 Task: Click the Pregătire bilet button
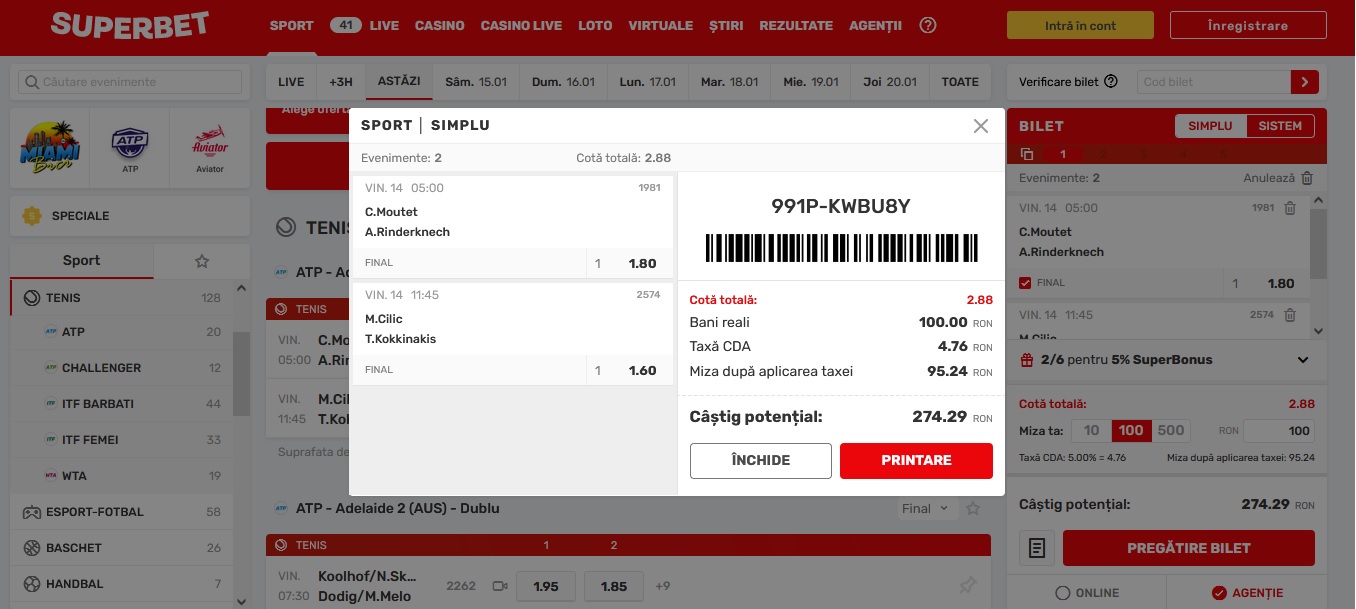1189,548
